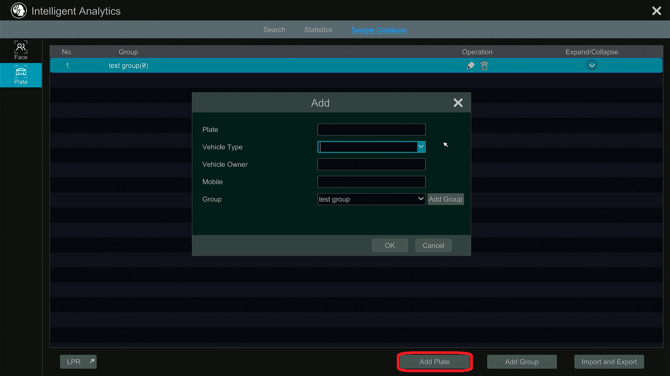The image size is (670, 376).
Task: Select the Plate sidebar icon
Action: [21, 75]
